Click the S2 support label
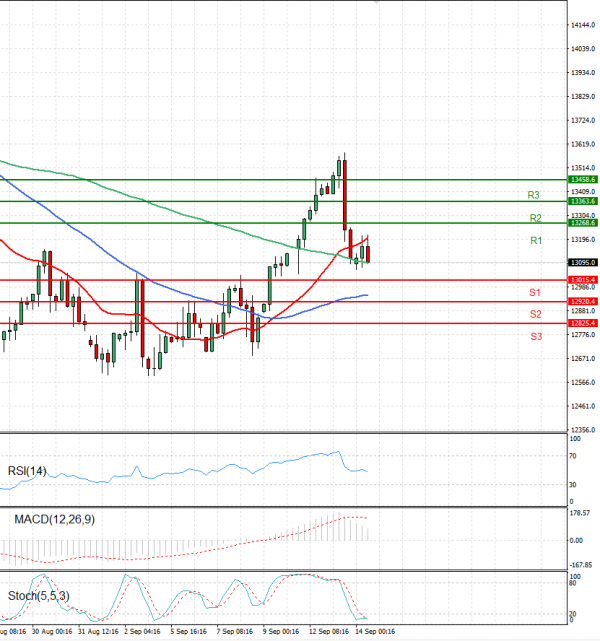The width and height of the screenshot is (600, 641). (535, 314)
